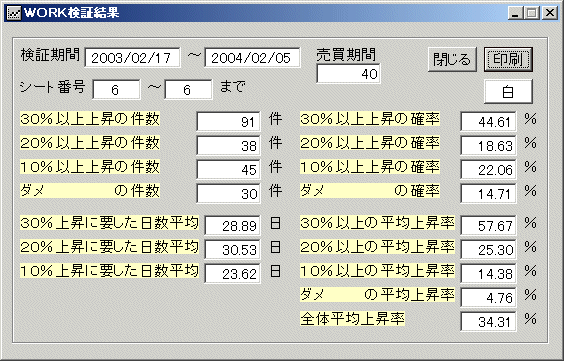Click the 30%以上上昇の確率 label

pyautogui.click(x=370, y=119)
